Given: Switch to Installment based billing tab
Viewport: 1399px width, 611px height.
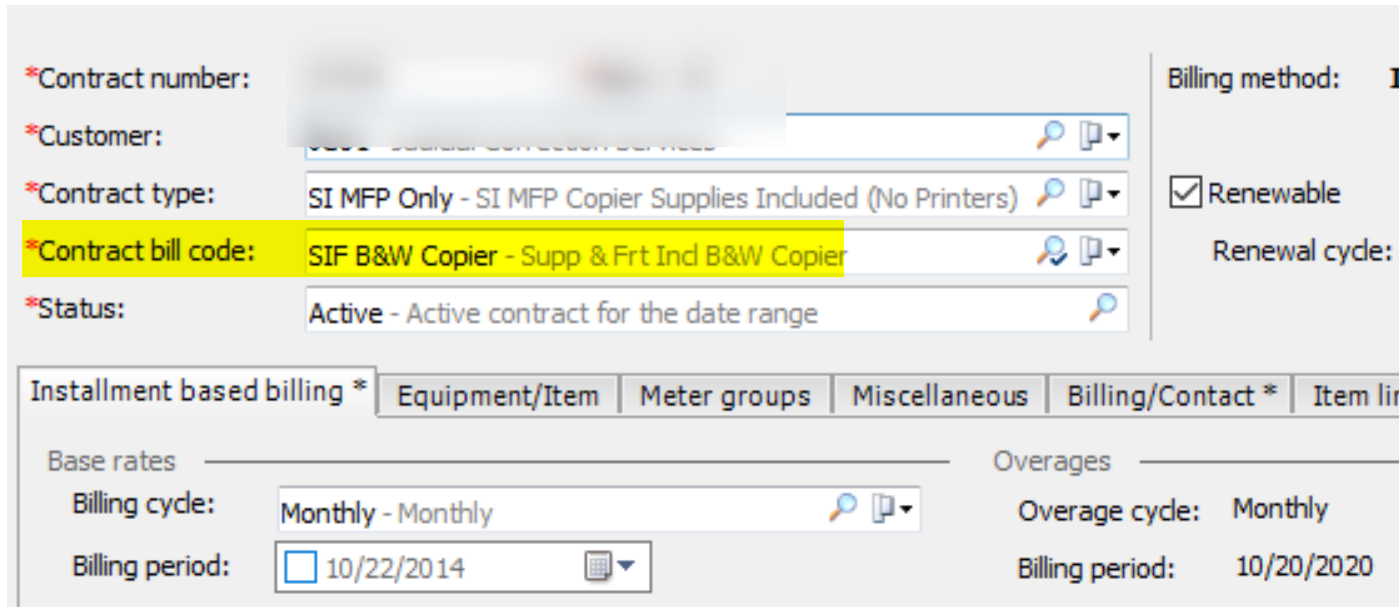Looking at the screenshot, I should pyautogui.click(x=198, y=392).
